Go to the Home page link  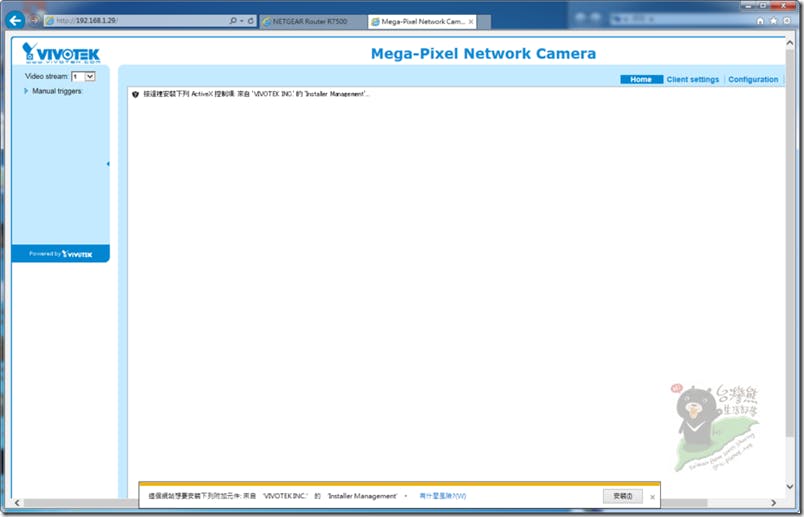click(641, 79)
